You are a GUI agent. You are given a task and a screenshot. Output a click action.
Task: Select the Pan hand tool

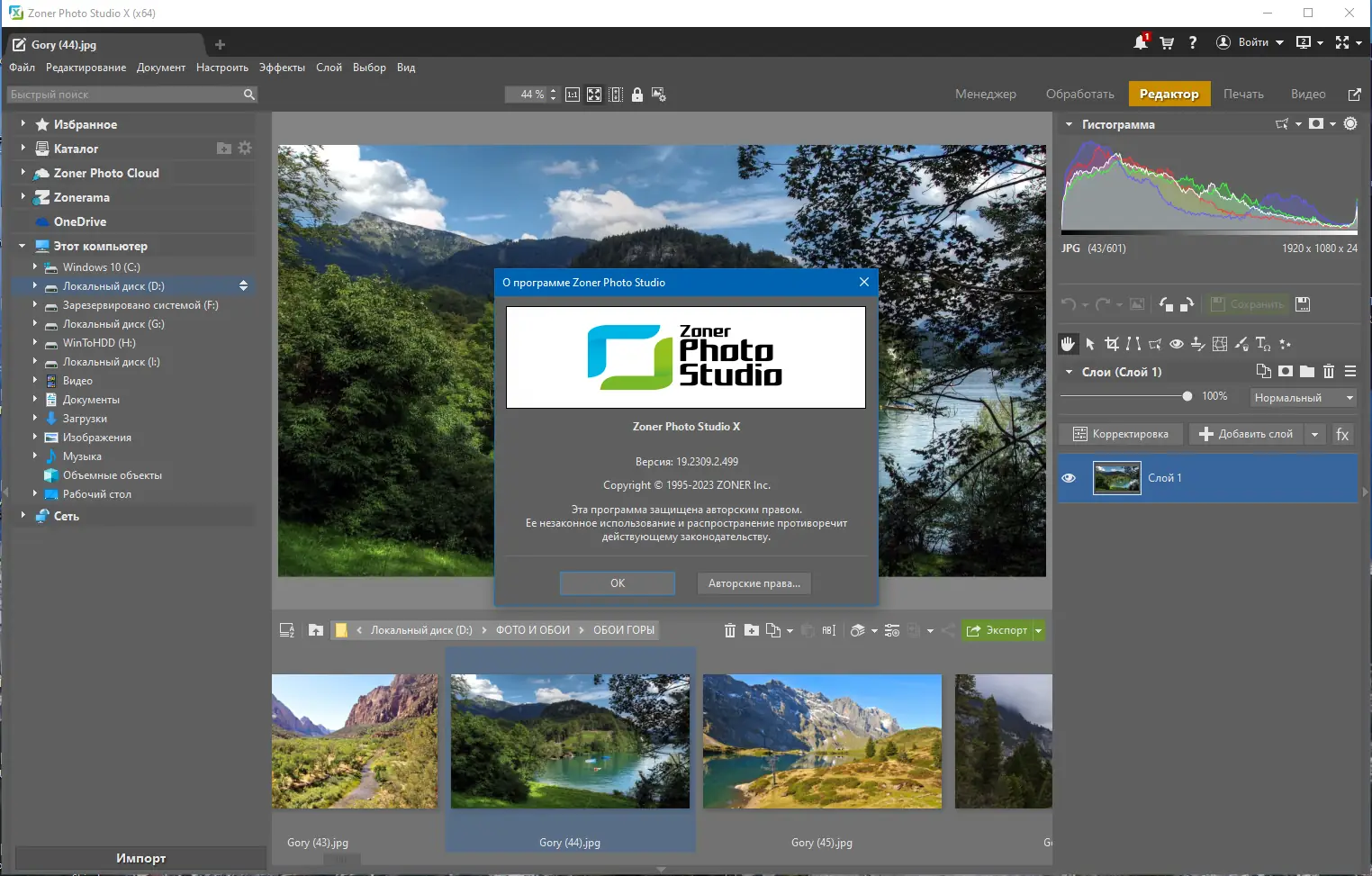point(1068,344)
